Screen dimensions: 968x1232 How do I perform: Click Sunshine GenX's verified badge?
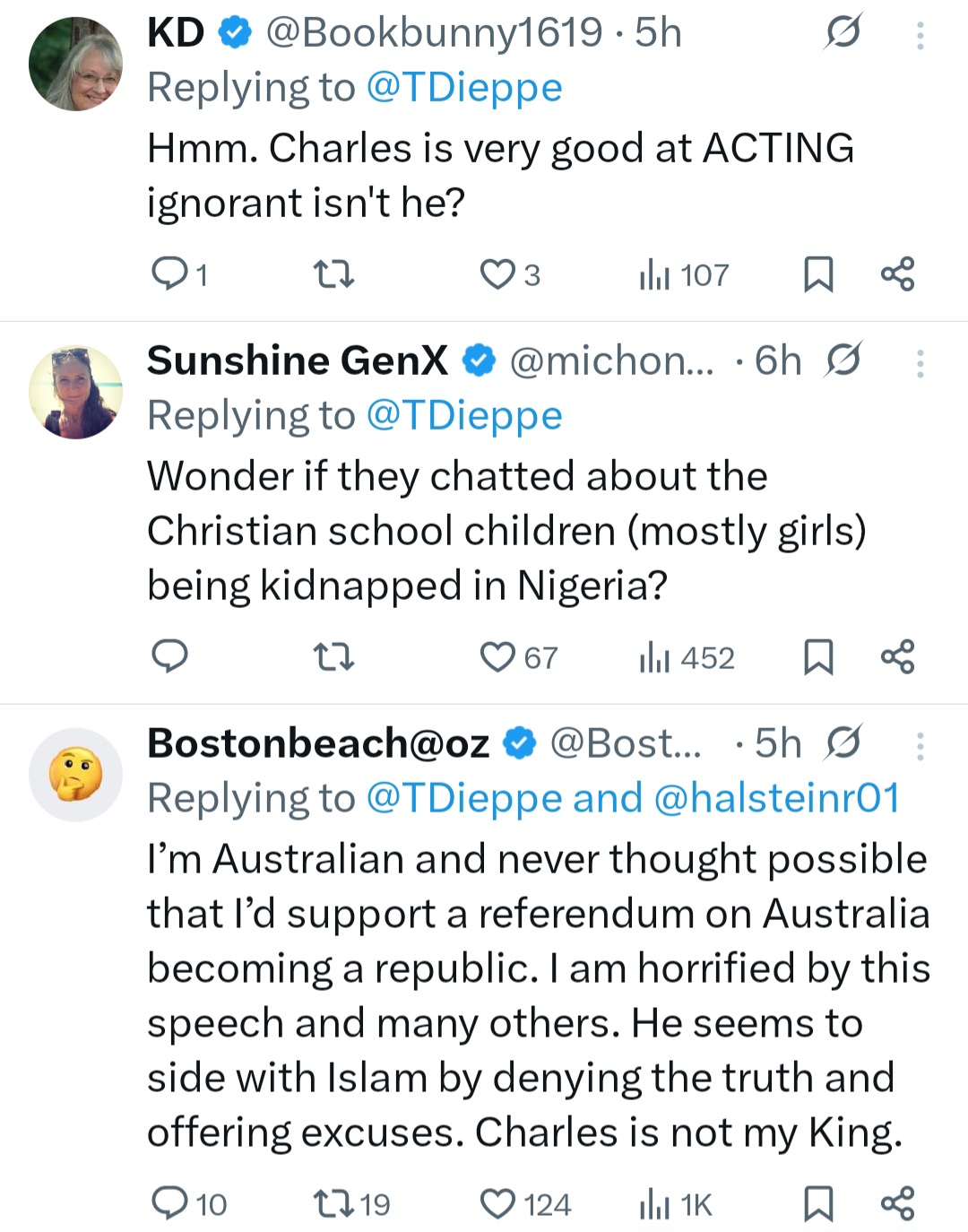[x=480, y=360]
